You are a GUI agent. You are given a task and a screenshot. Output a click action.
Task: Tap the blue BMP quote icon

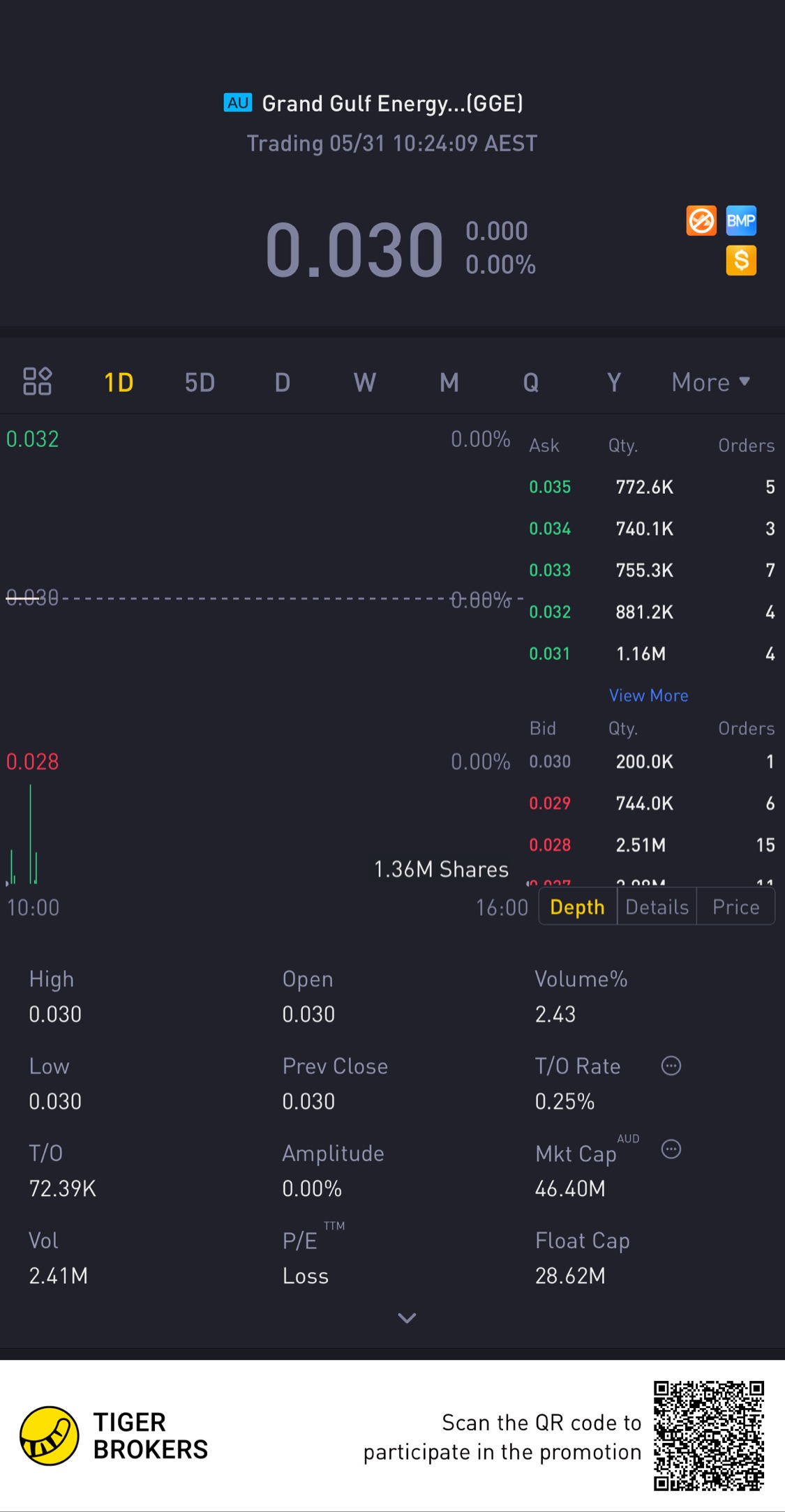(x=741, y=221)
